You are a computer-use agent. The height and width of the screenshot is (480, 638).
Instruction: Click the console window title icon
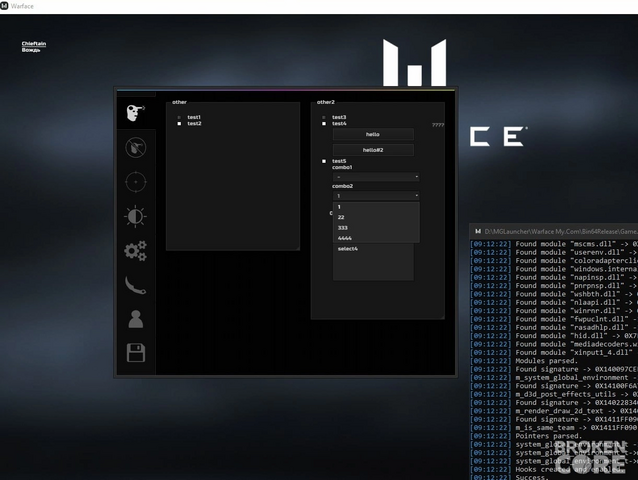(478, 231)
